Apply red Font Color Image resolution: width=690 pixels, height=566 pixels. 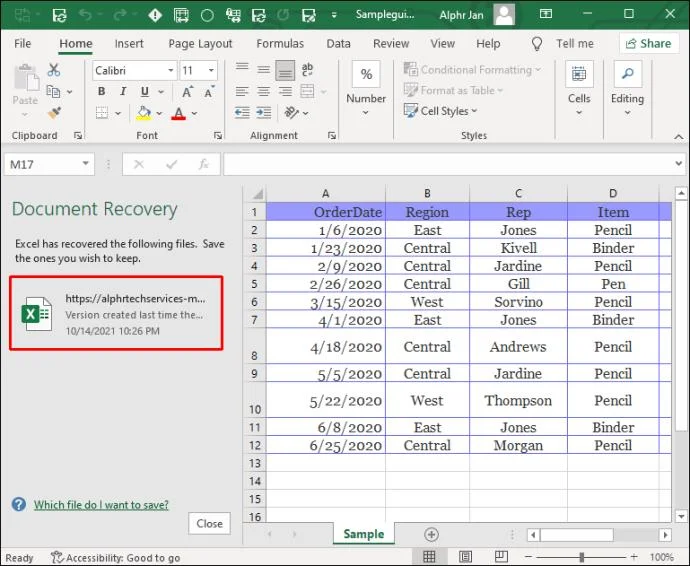click(178, 113)
